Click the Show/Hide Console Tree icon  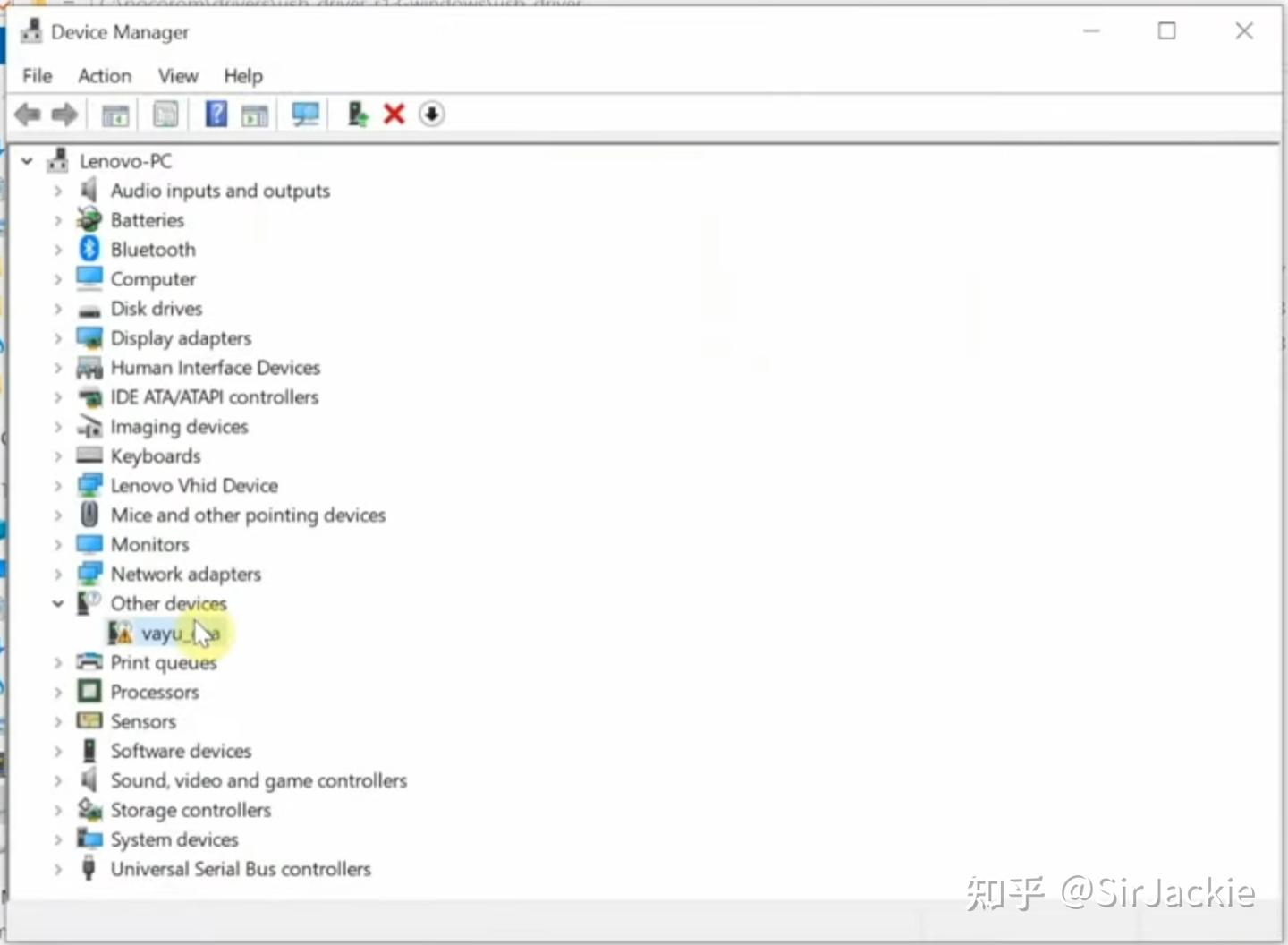115,115
